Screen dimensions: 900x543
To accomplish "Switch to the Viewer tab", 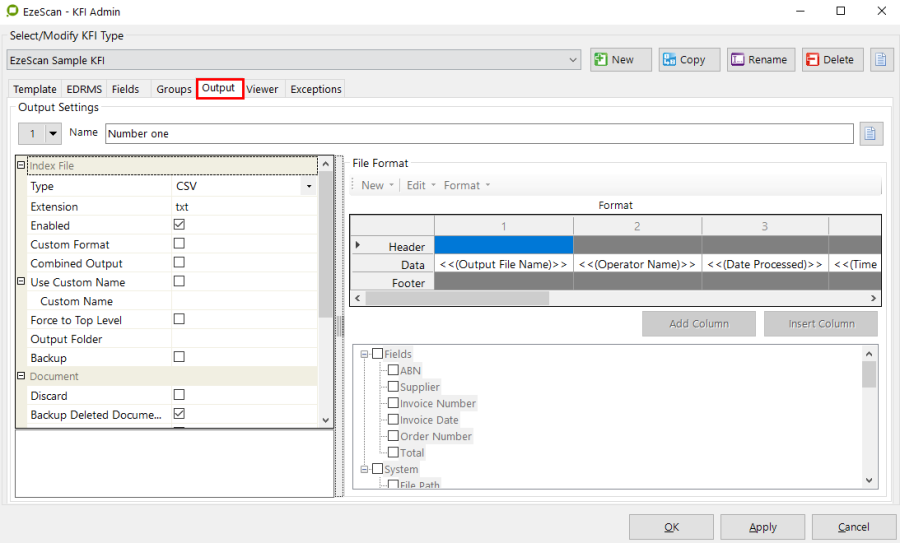I will click(262, 89).
